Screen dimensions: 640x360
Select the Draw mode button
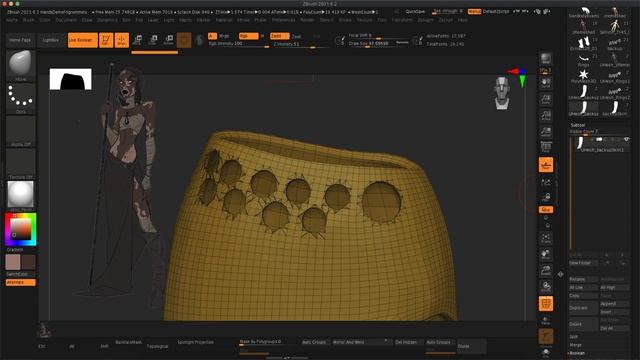coord(122,40)
